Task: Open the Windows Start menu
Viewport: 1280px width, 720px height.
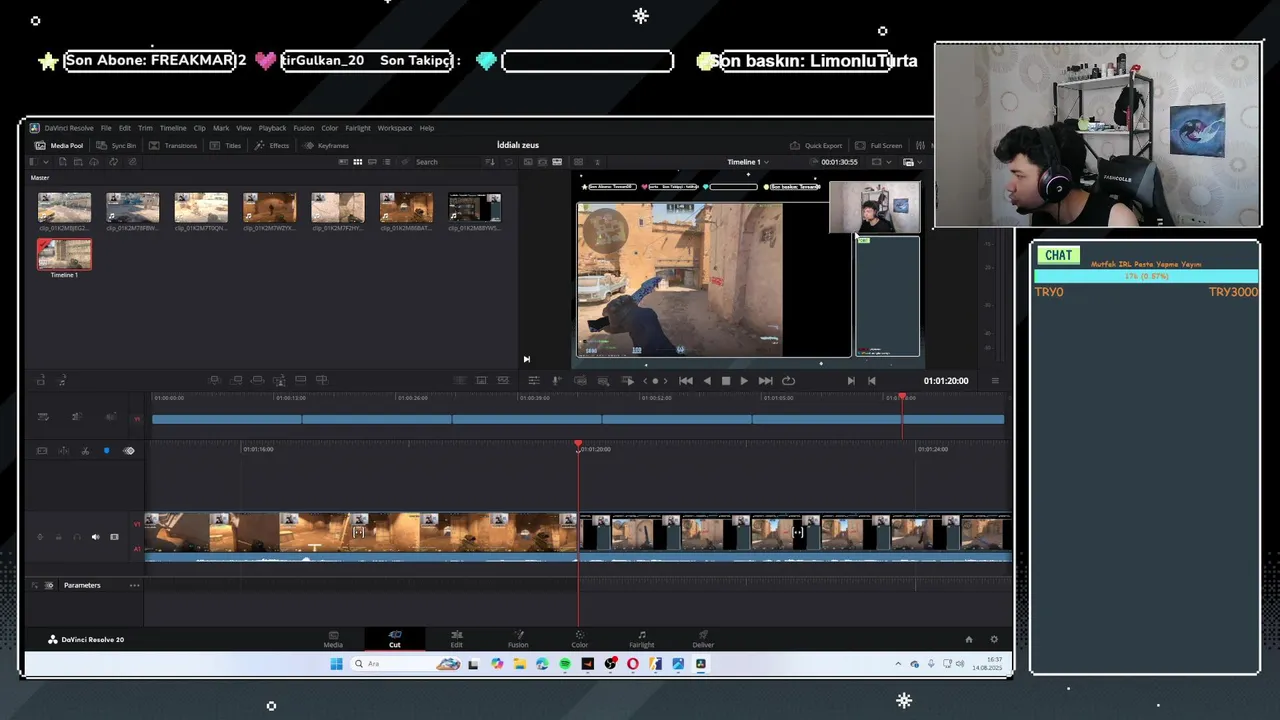Action: pyautogui.click(x=336, y=664)
